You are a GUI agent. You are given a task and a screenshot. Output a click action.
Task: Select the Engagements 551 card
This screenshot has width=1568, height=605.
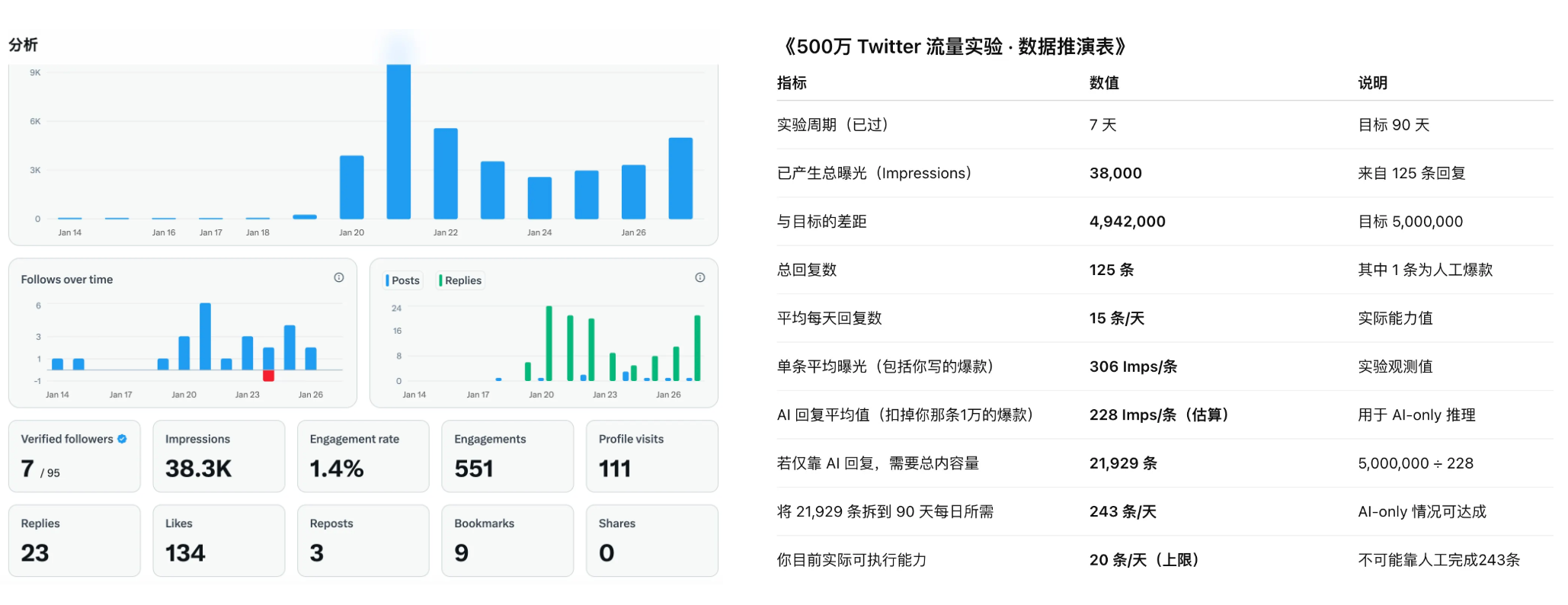coord(507,456)
